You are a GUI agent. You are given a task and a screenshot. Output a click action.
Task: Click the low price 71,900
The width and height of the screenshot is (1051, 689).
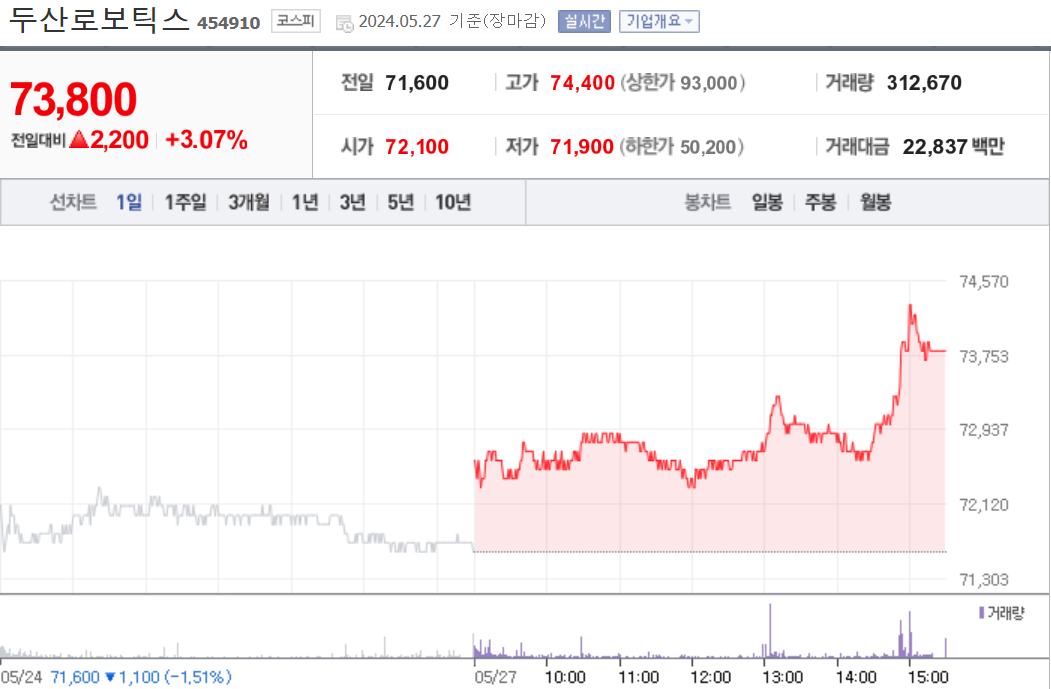(x=582, y=146)
